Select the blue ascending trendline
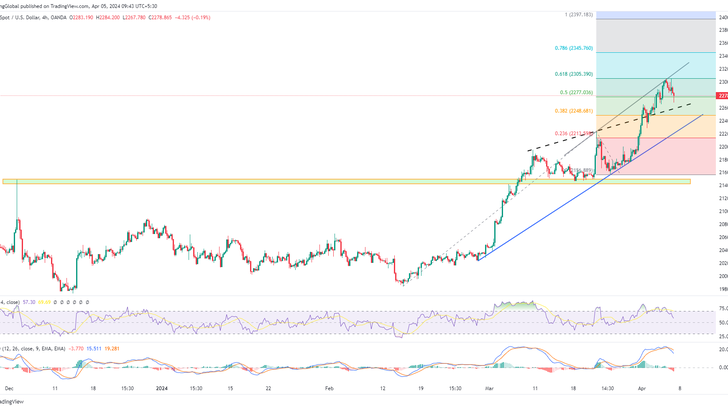Viewport: 728px width, 409px height. click(591, 187)
